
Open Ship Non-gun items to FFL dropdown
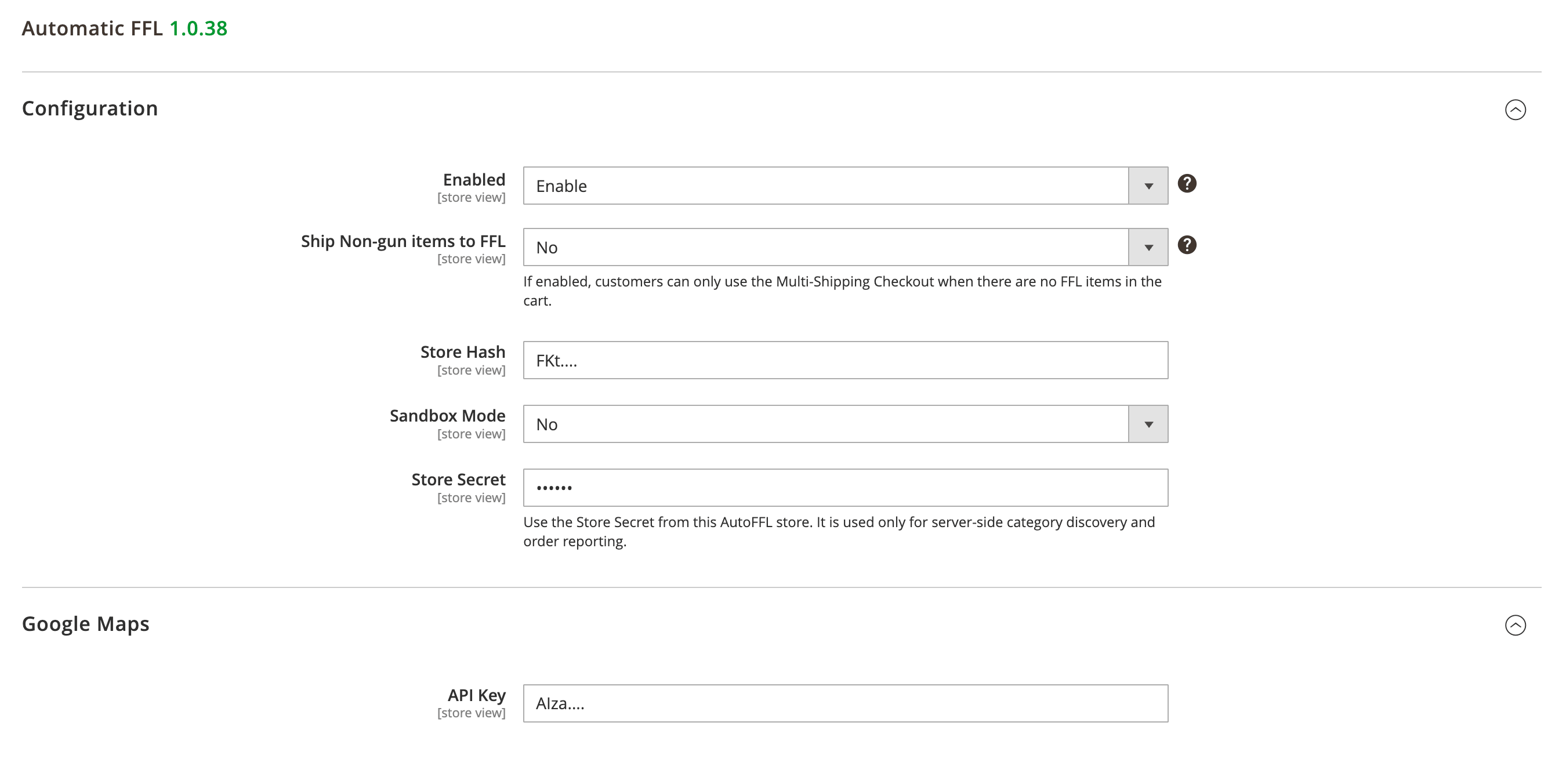pyautogui.click(x=845, y=247)
